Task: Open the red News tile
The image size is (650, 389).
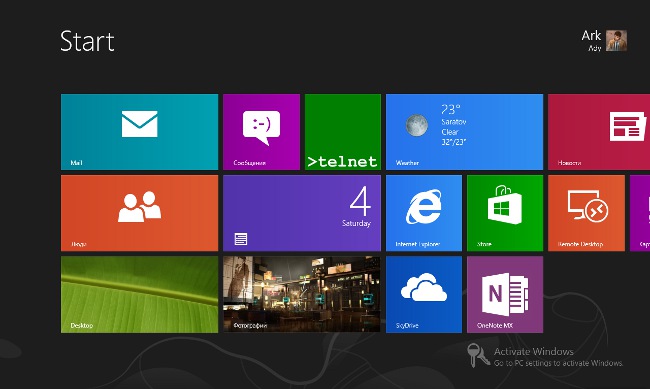Action: click(599, 132)
